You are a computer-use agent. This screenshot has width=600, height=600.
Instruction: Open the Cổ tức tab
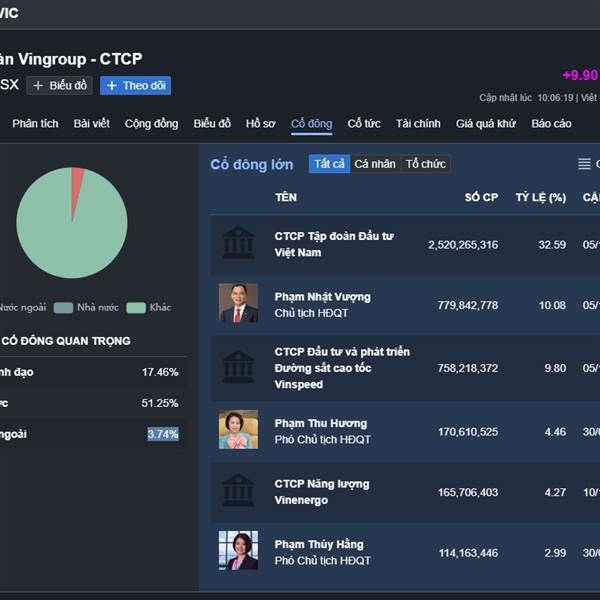tap(364, 124)
